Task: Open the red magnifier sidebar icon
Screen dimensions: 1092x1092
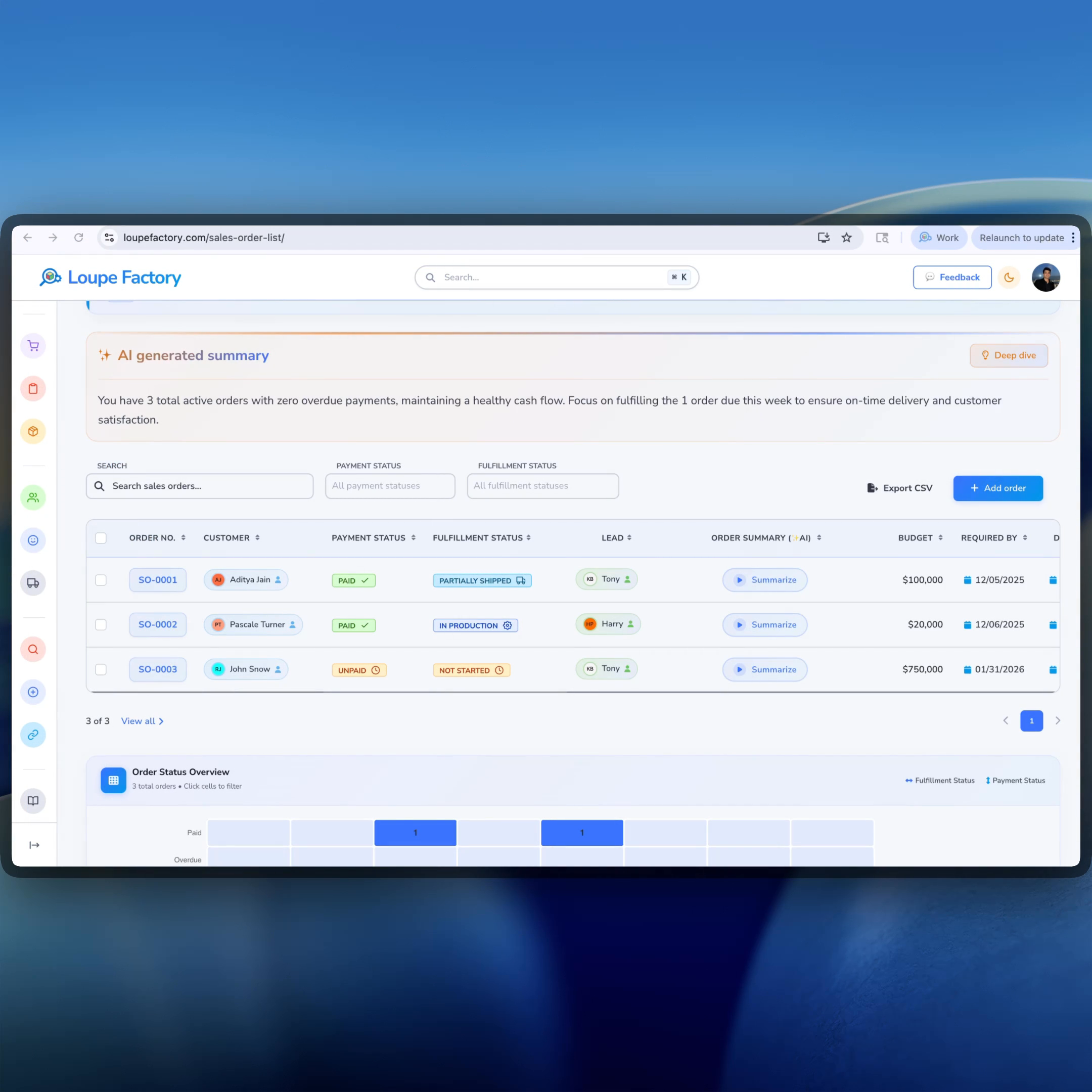Action: [33, 650]
